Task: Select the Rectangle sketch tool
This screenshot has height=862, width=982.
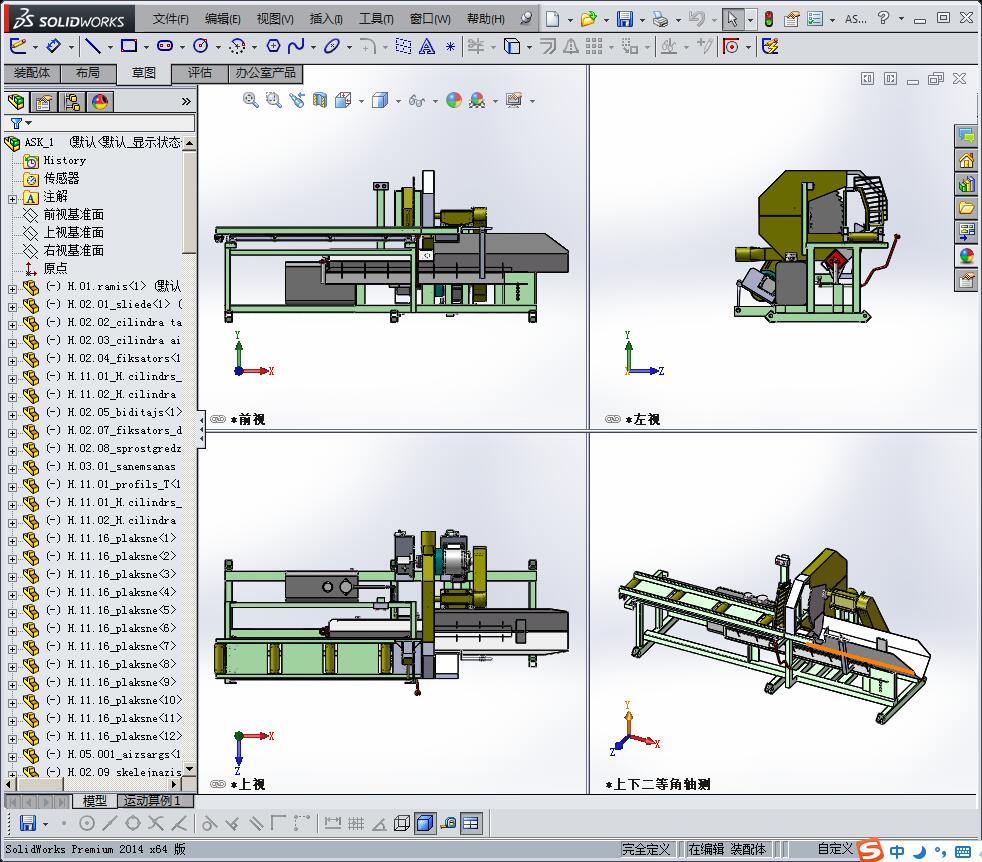Action: [x=128, y=46]
